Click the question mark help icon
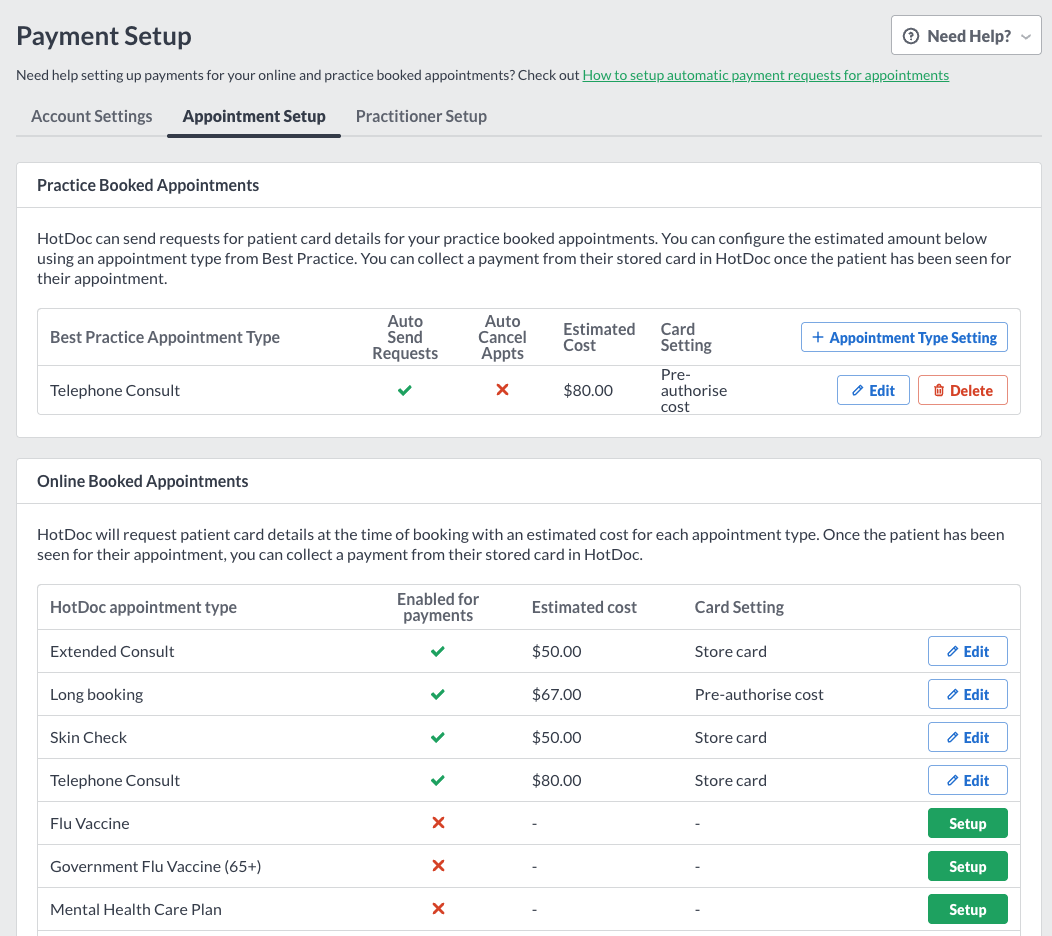 [910, 36]
